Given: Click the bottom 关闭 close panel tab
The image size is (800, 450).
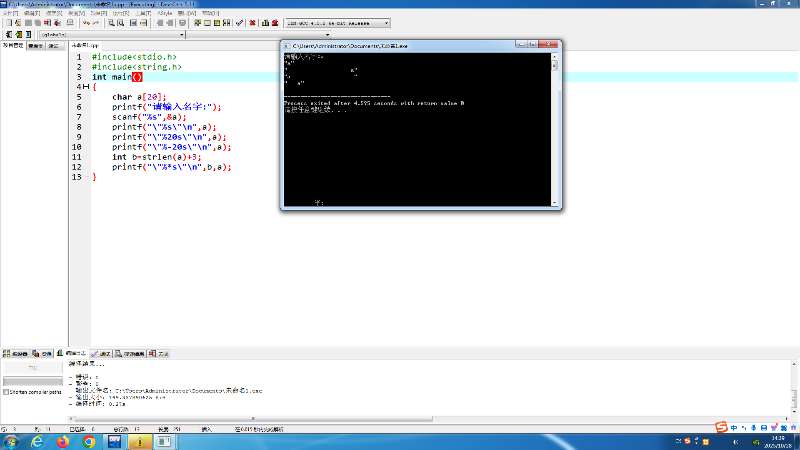Looking at the screenshot, I should 159,354.
